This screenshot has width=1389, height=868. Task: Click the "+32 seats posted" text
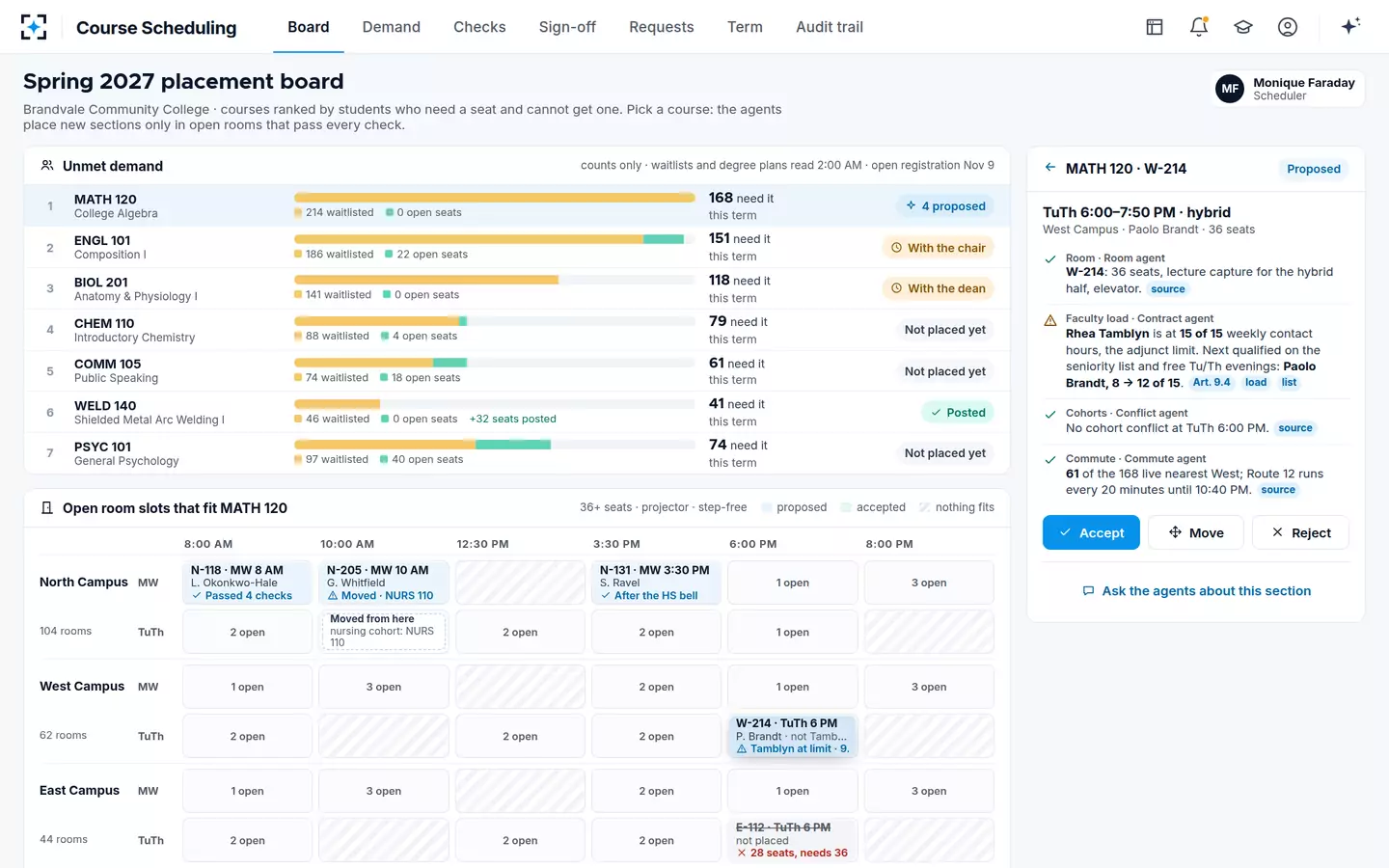coord(513,419)
